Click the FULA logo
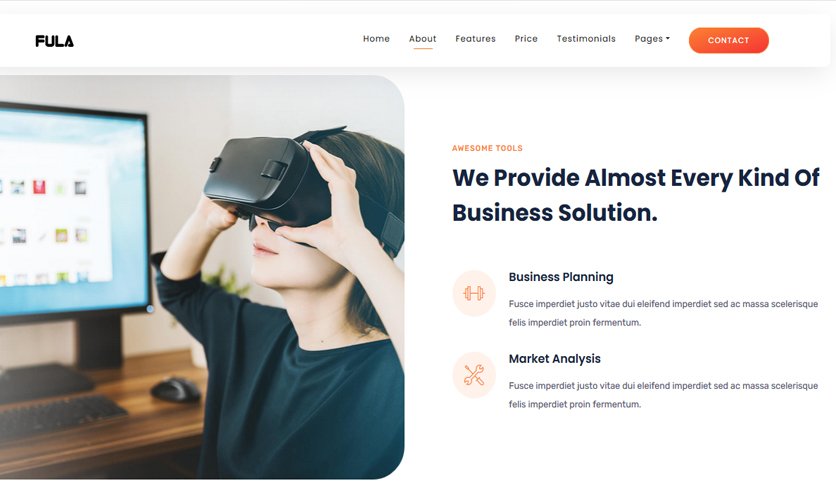The image size is (836, 484). point(54,41)
